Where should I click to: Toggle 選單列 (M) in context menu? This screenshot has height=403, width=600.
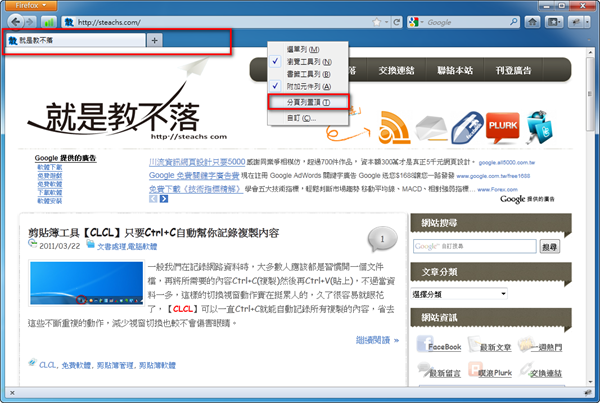coord(308,49)
